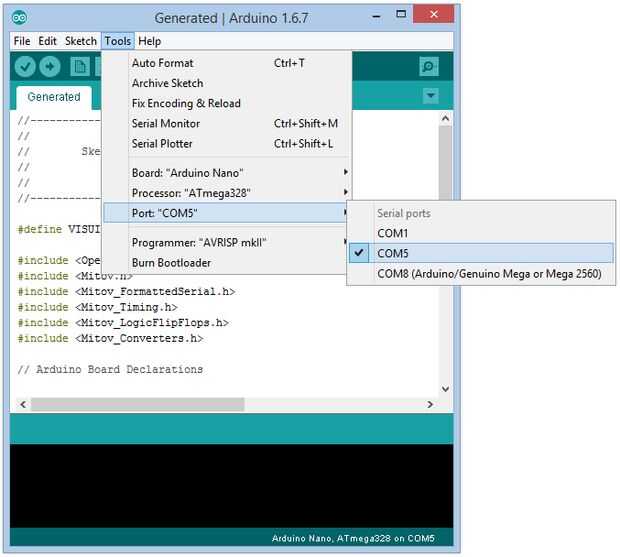Click the Mitov_LogicFlipFlops.h include line
The image size is (620, 557).
123,323
